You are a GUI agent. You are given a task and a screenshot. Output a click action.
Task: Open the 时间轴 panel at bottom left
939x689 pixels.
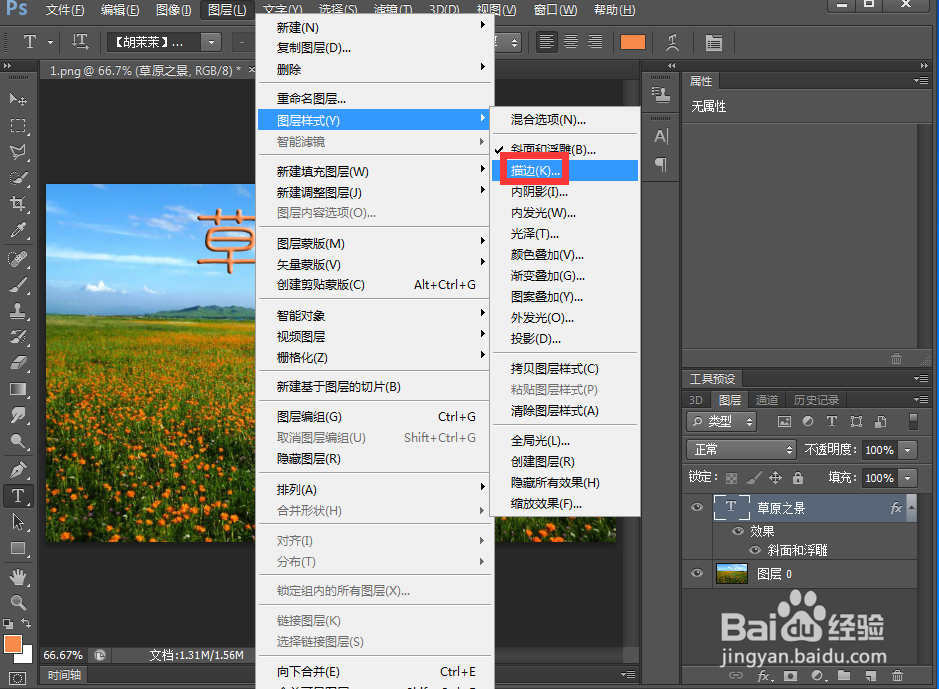click(62, 675)
